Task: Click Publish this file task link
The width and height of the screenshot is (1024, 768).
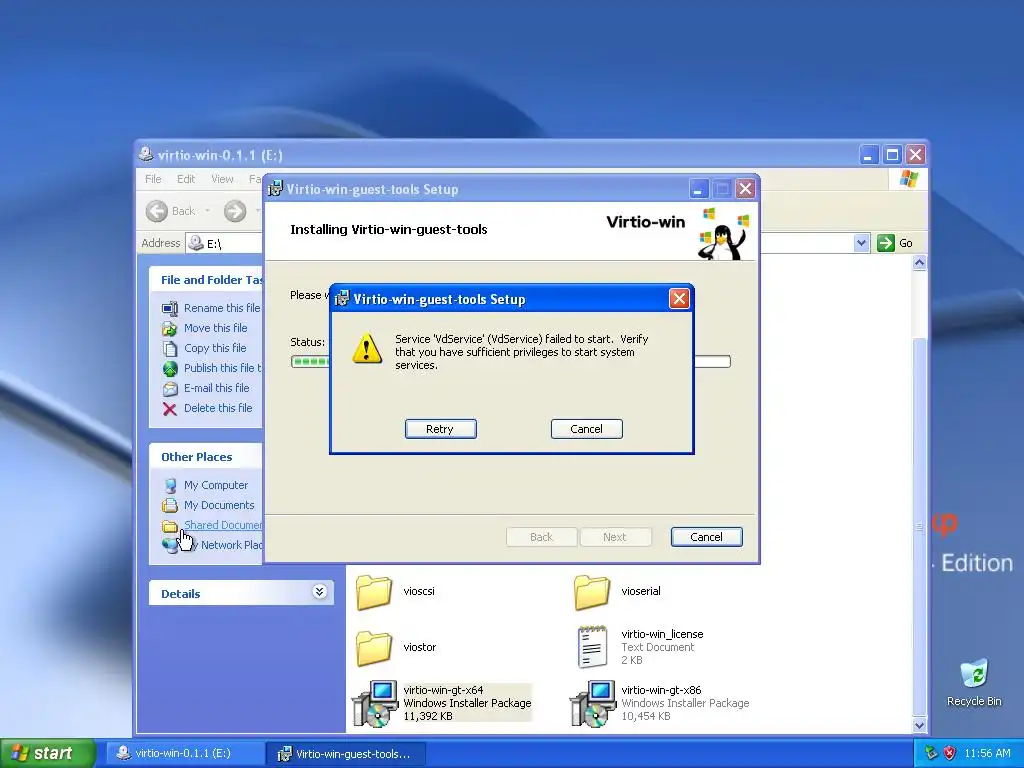Action: [x=223, y=368]
